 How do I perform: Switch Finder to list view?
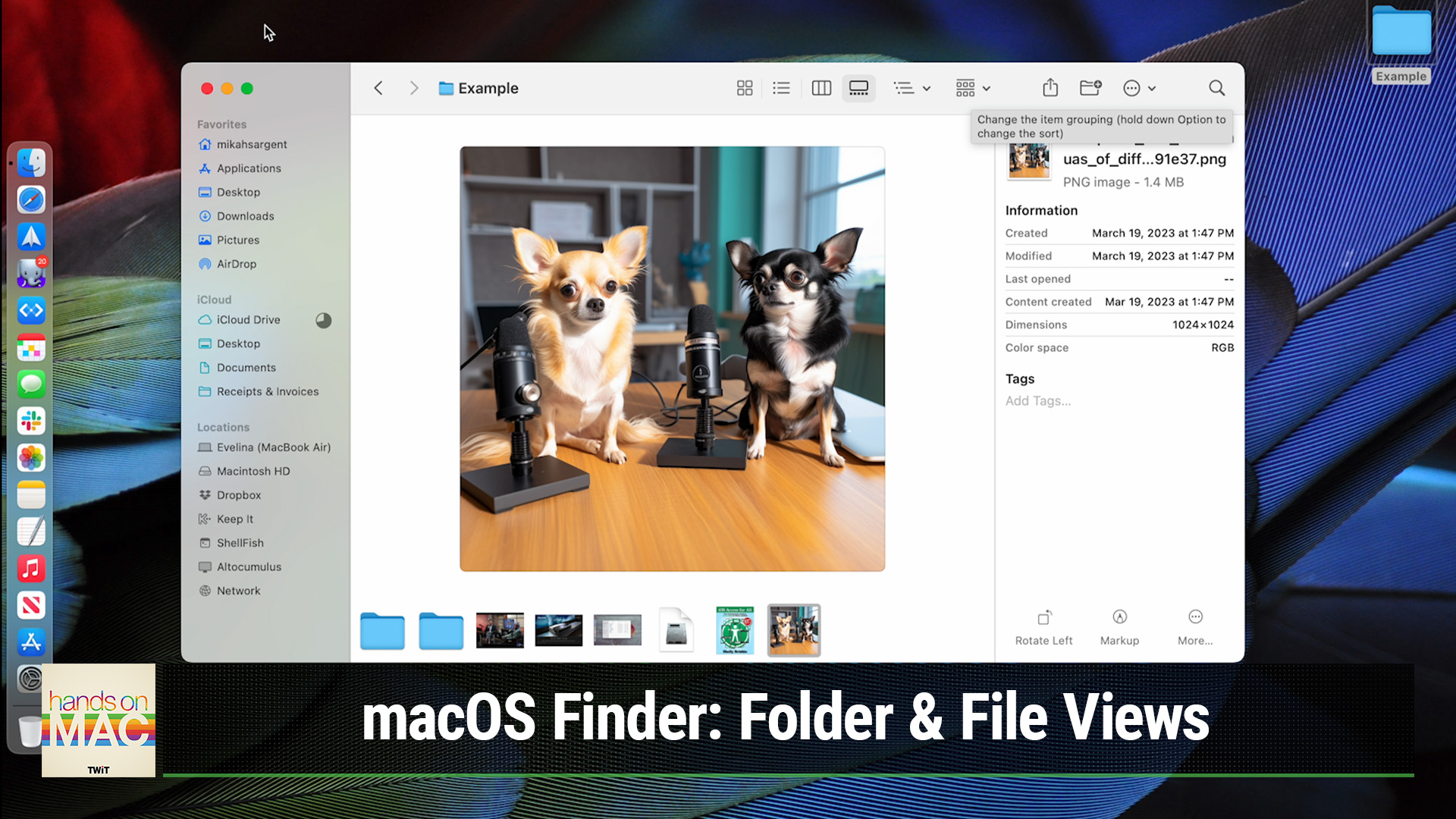coord(781,88)
